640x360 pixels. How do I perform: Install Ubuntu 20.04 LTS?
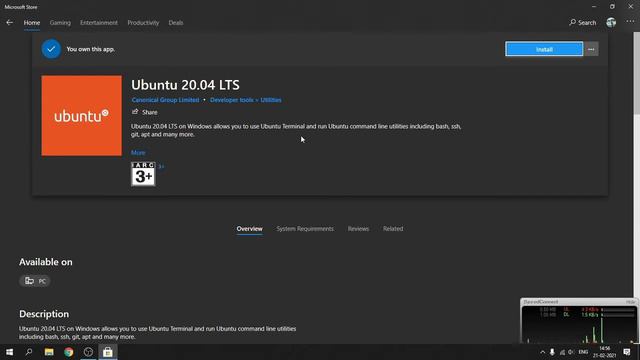point(544,49)
